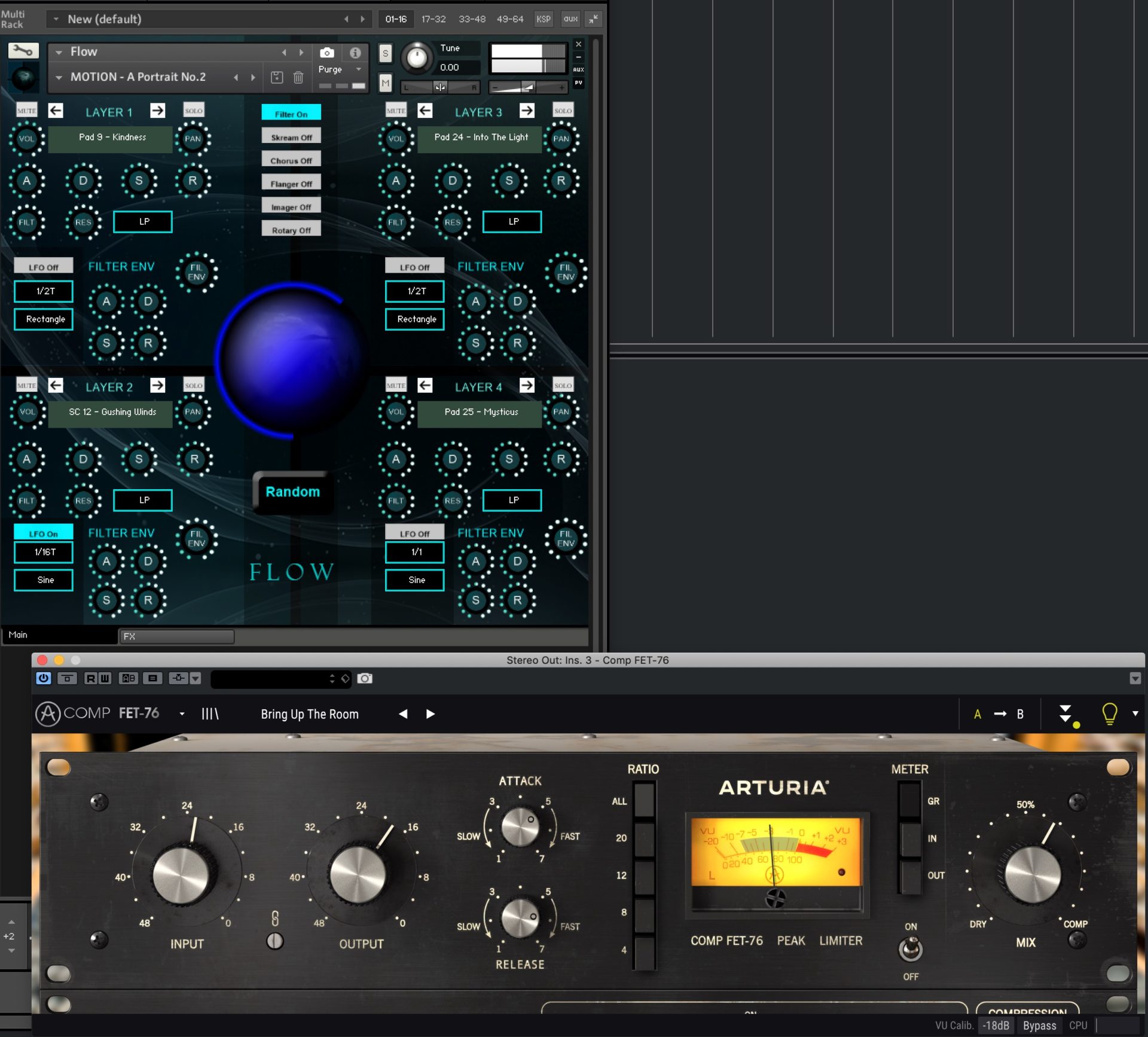This screenshot has width=1148, height=1037.
Task: Click the snapshot camera icon in Flow header
Action: click(326, 53)
